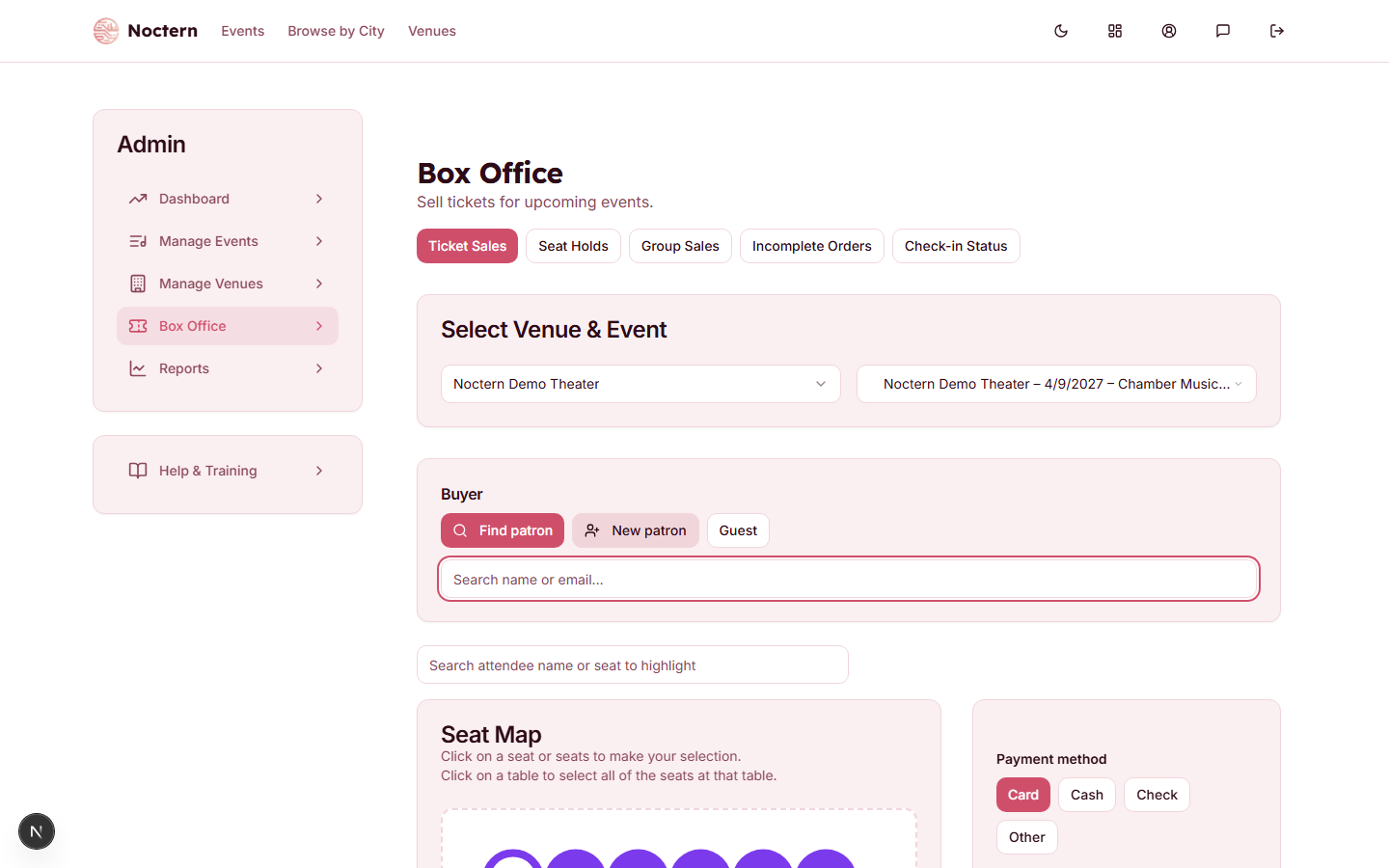Click the Buyer label

point(462,494)
